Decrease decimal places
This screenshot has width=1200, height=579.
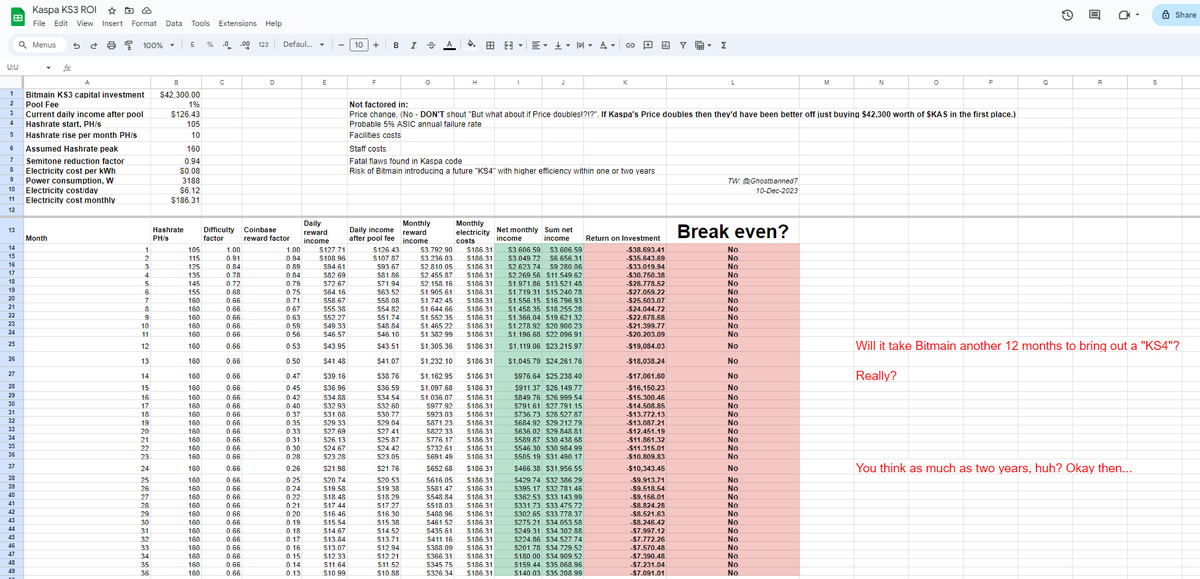227,45
